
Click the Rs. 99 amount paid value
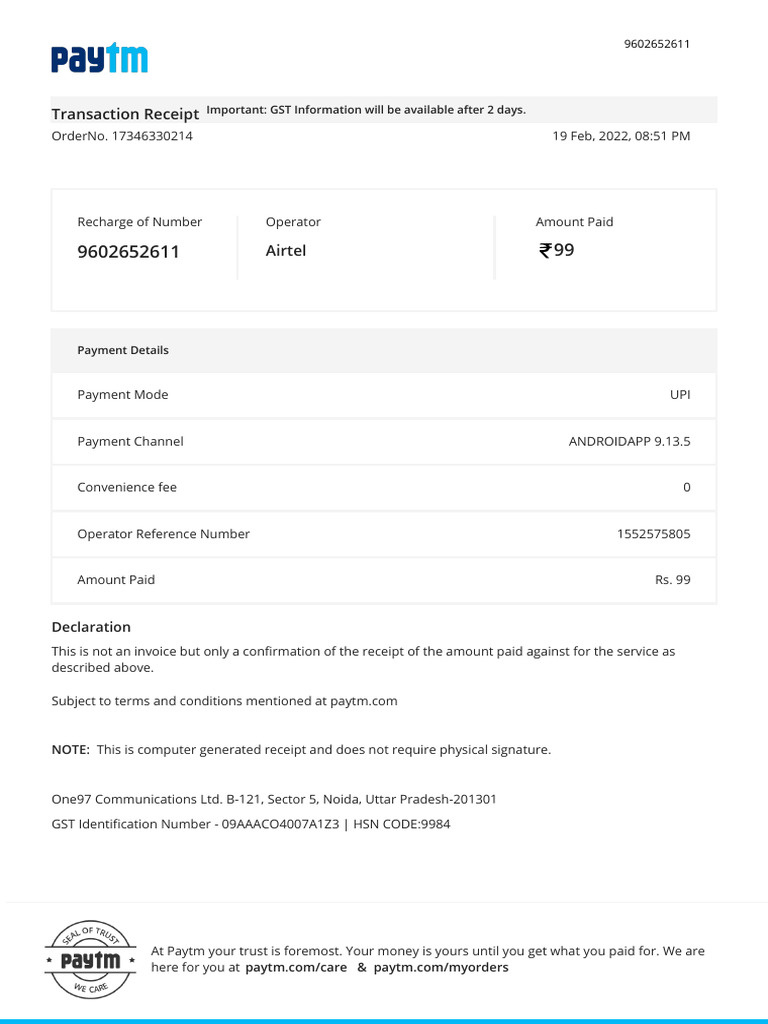pos(673,579)
